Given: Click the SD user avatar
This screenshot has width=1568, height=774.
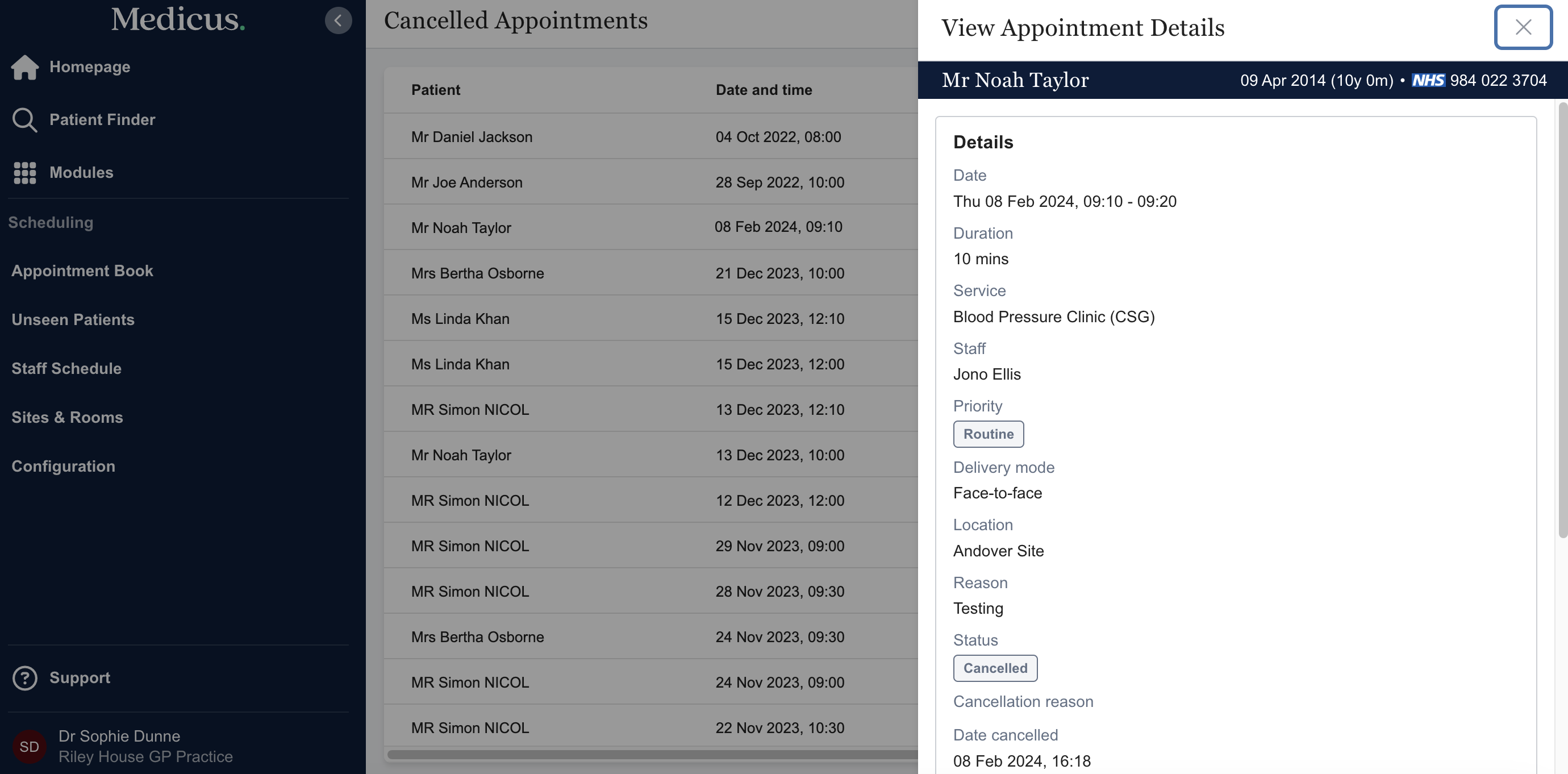Looking at the screenshot, I should (29, 747).
